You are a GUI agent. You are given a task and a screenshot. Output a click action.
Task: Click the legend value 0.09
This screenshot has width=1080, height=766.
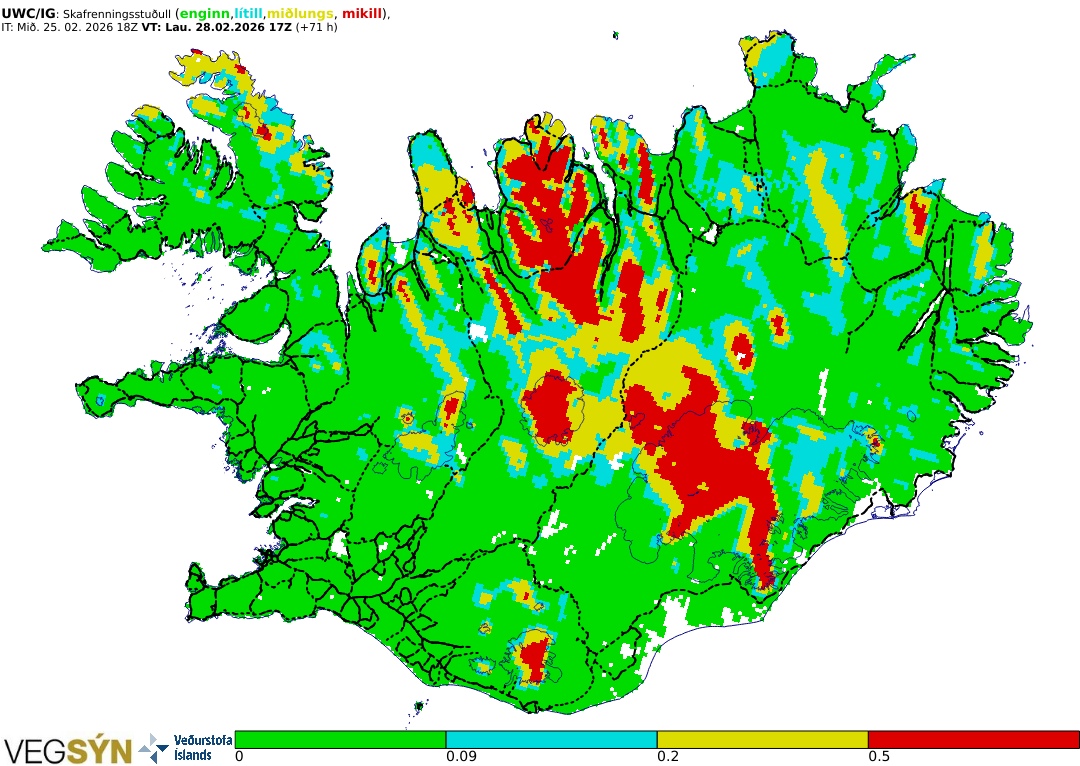click(x=460, y=757)
